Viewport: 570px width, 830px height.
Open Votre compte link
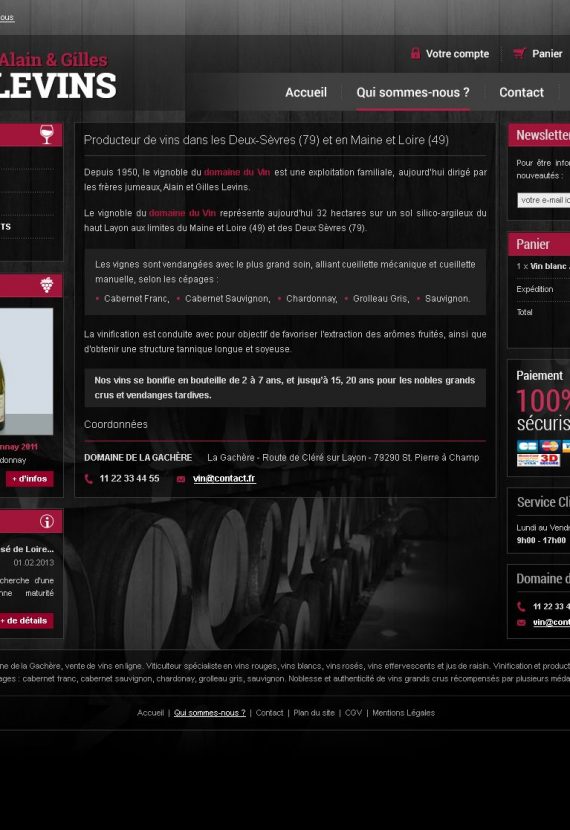tap(457, 53)
